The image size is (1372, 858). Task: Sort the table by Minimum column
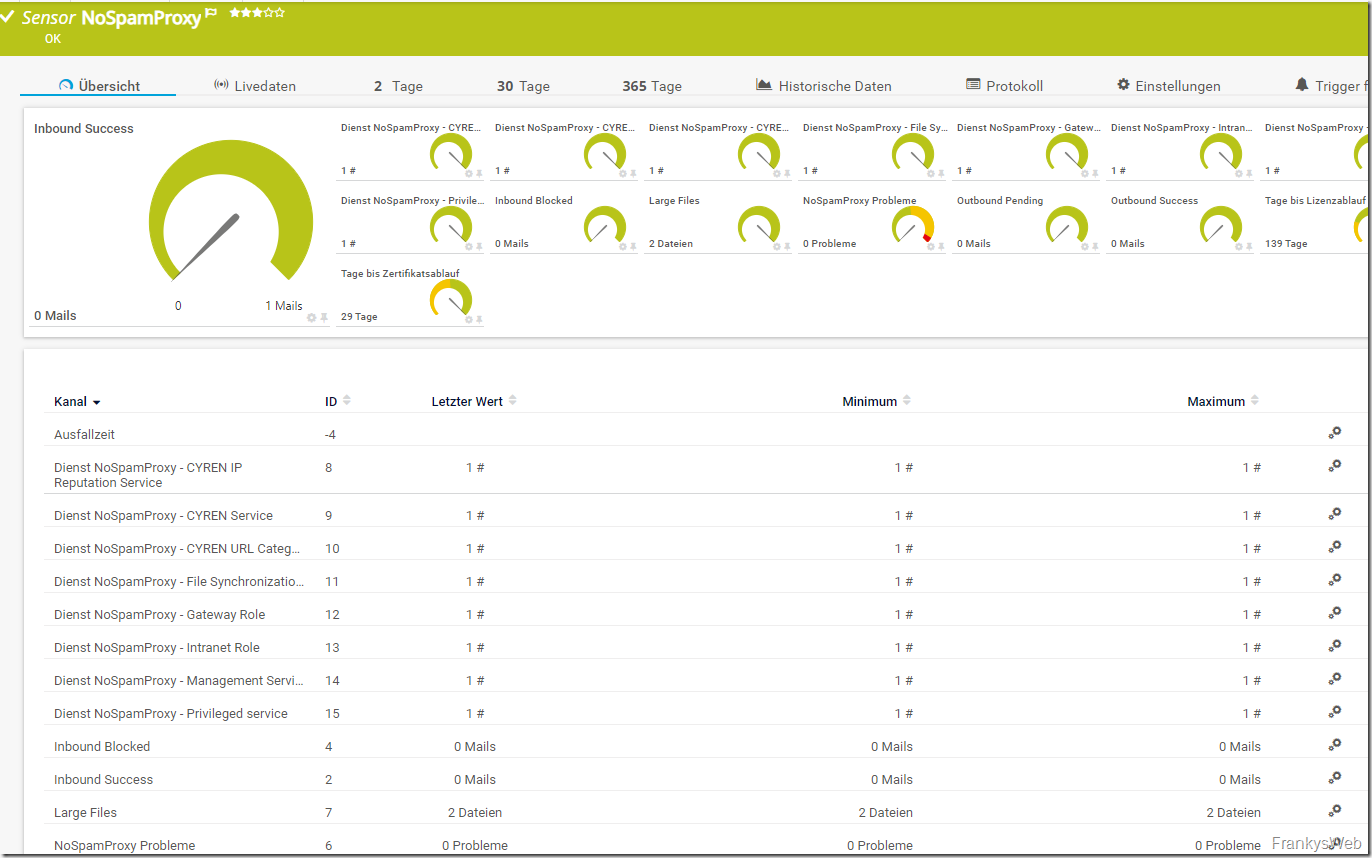point(876,401)
